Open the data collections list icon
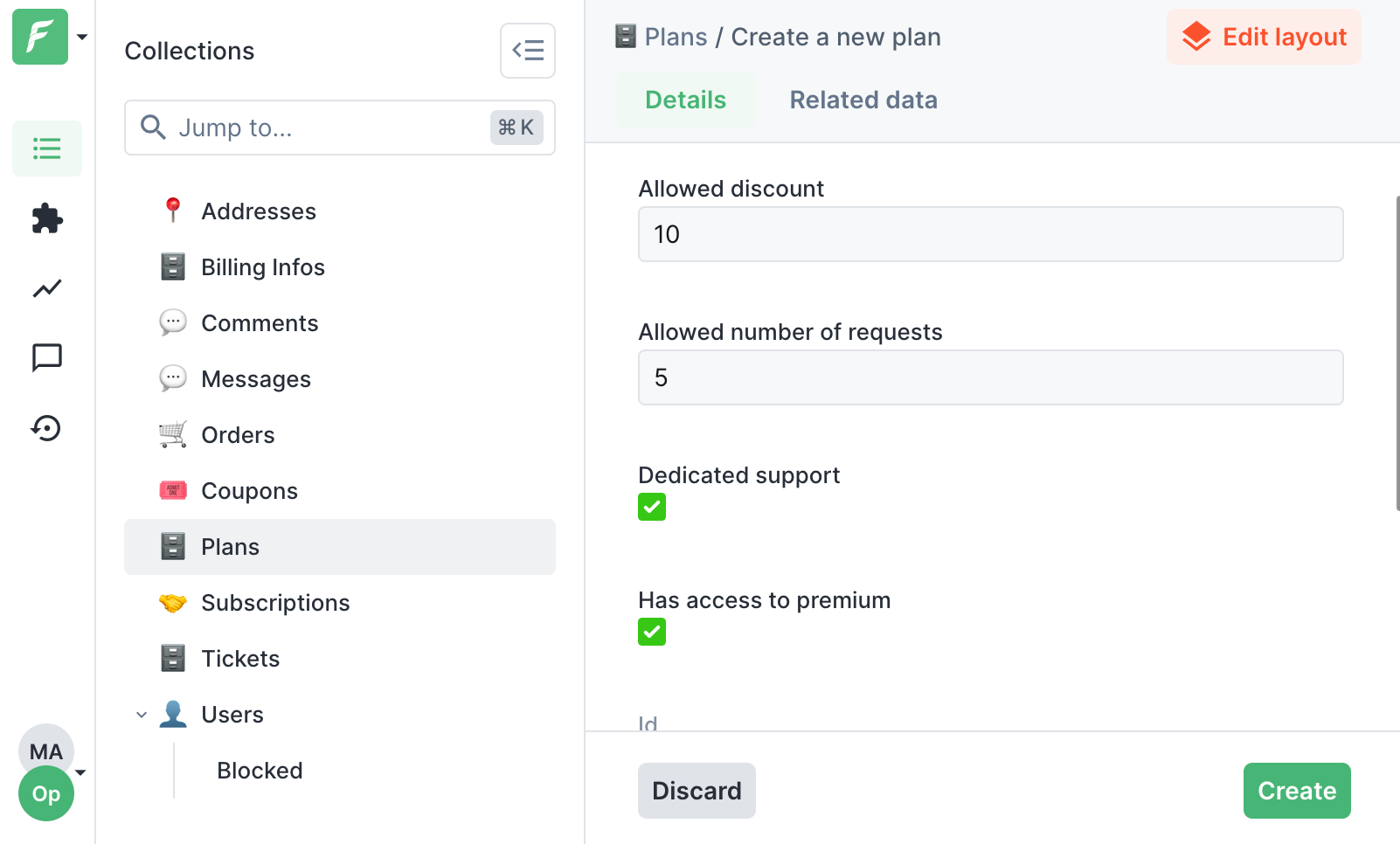This screenshot has height=844, width=1400. click(47, 149)
